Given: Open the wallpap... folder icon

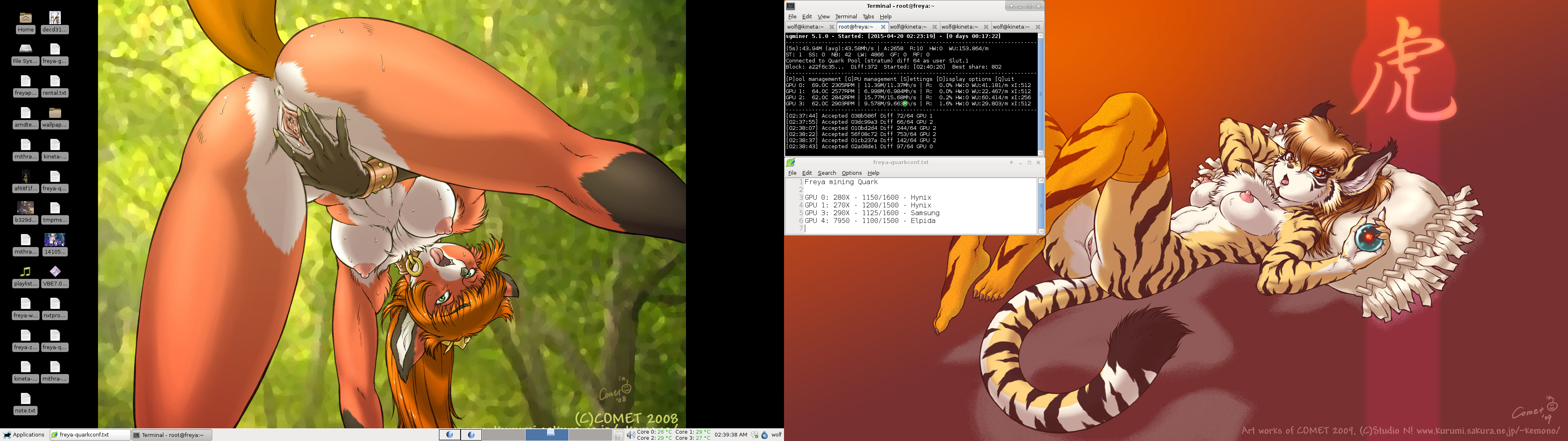Looking at the screenshot, I should (55, 118).
